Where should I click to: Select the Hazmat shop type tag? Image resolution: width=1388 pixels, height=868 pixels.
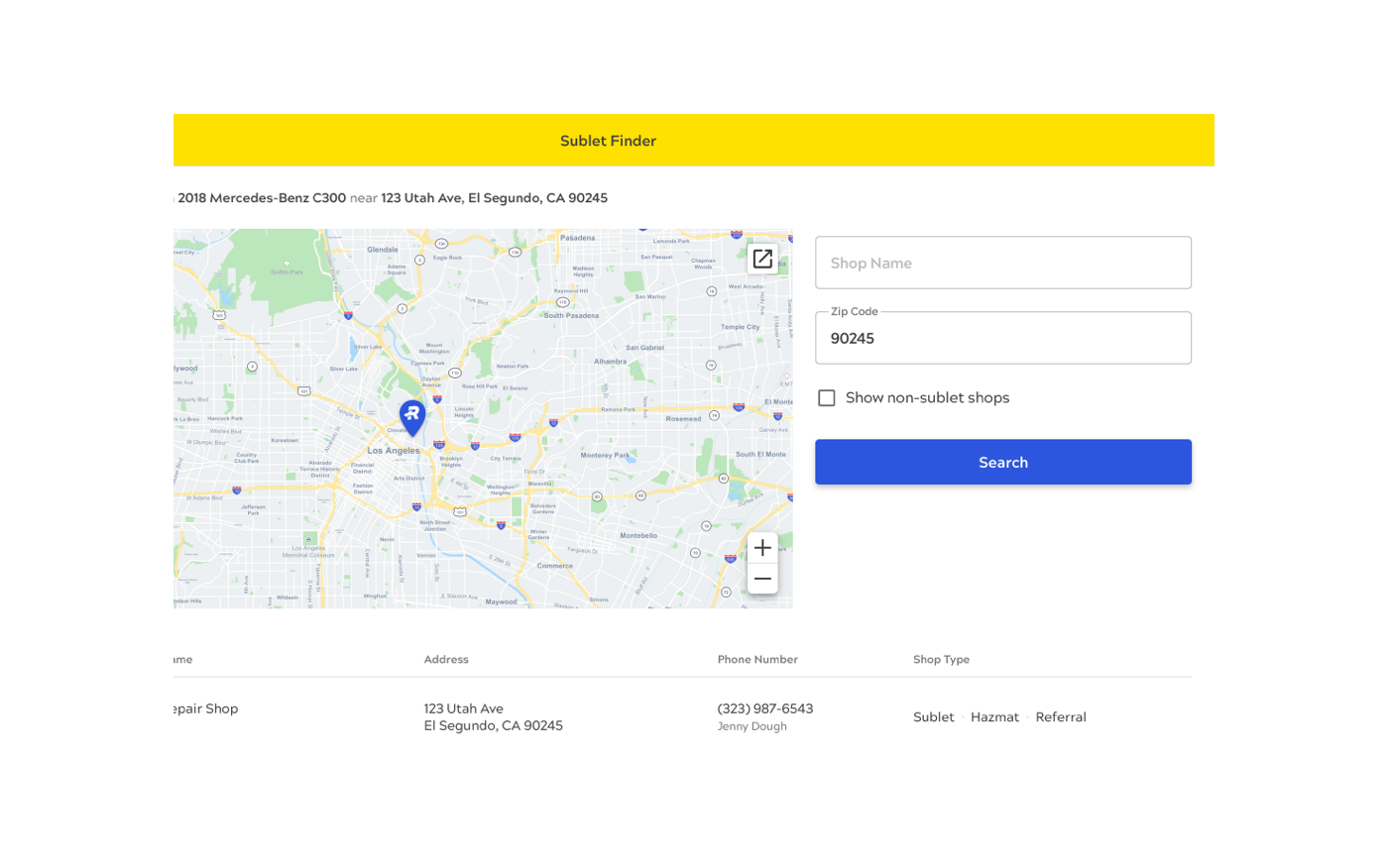pos(994,717)
